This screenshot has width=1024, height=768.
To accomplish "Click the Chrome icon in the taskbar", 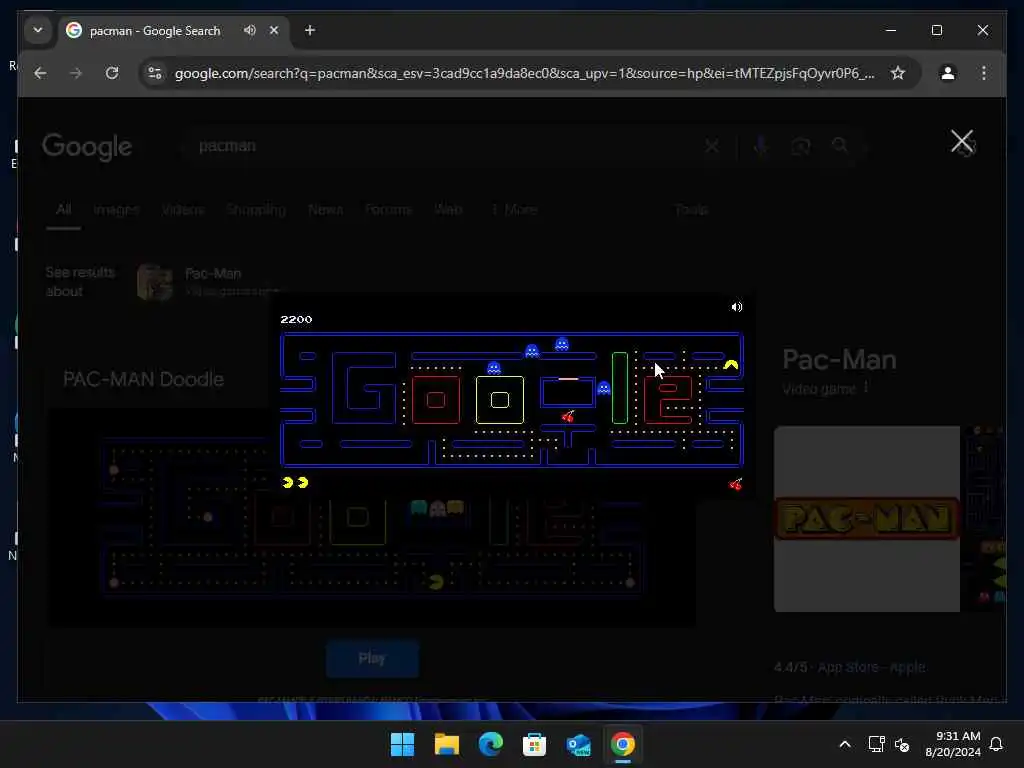I will (x=622, y=744).
